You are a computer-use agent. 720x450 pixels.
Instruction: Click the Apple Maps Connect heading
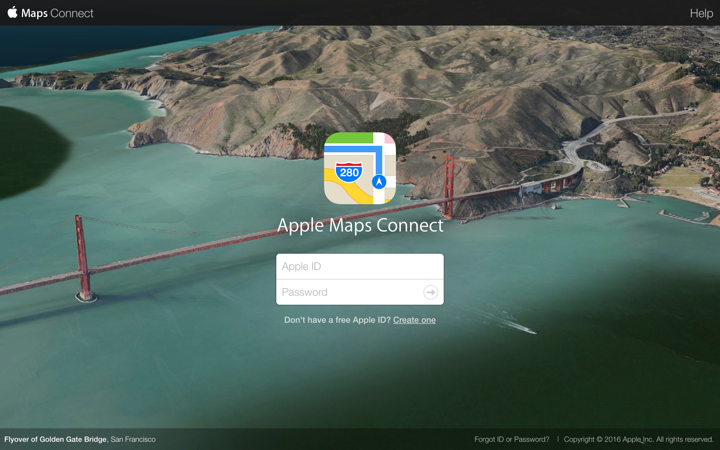[360, 225]
